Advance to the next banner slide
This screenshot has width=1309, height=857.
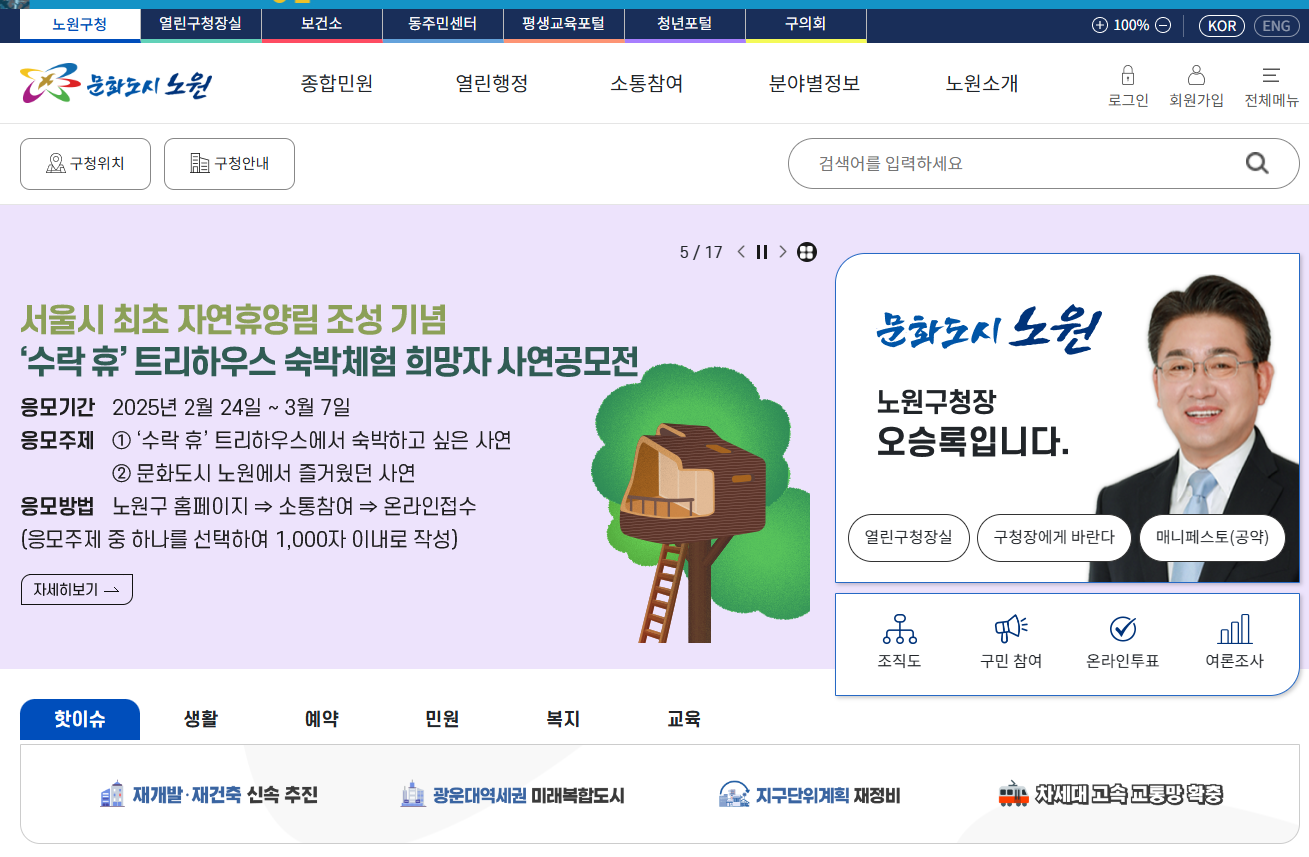(781, 253)
